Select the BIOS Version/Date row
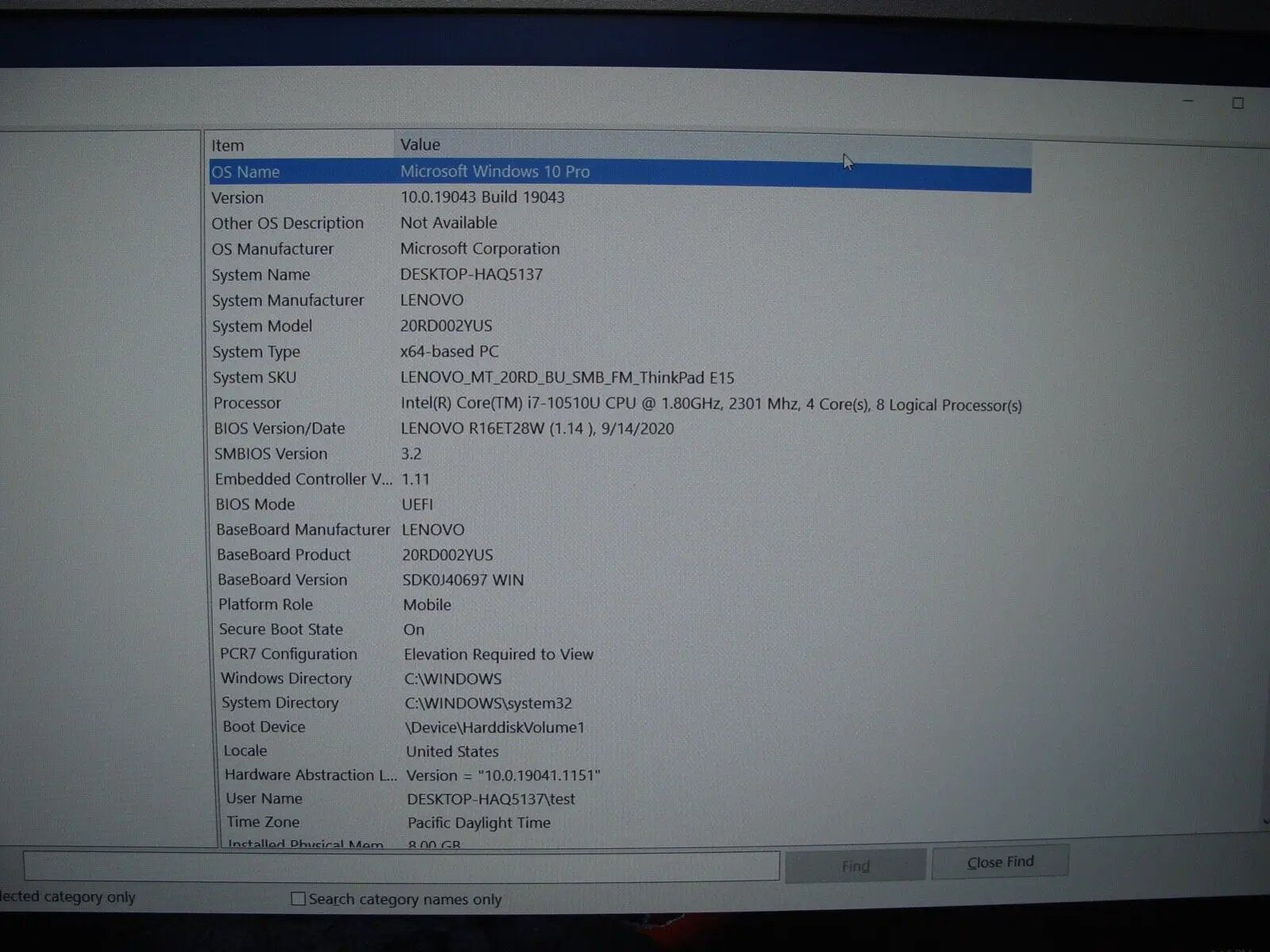 point(620,428)
